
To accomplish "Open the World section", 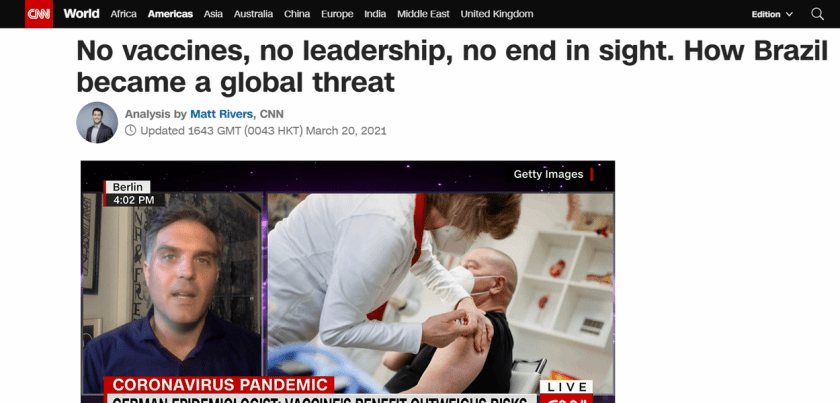I will (81, 14).
